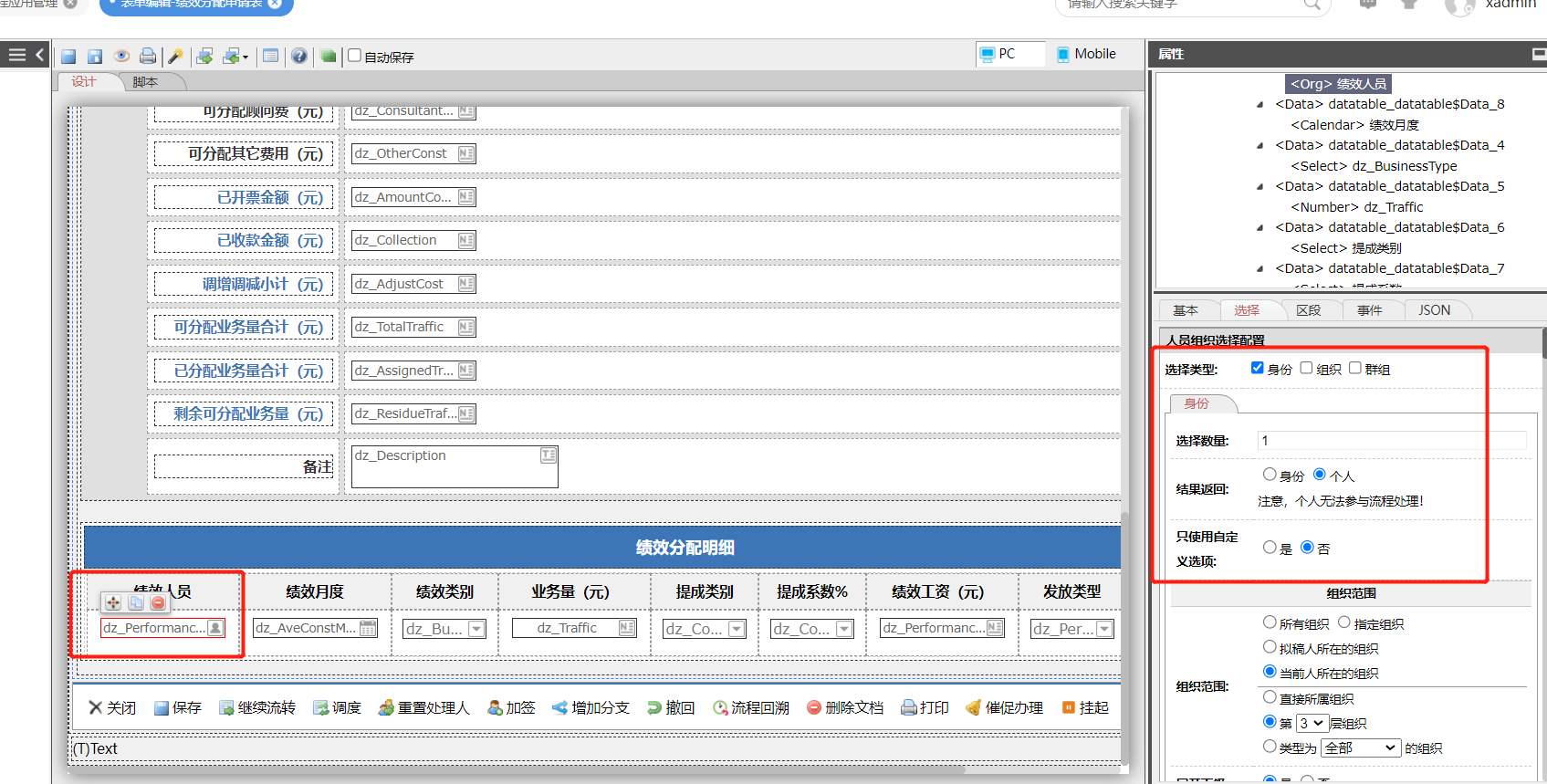Click the 删除文档 button
Viewport: 1547px width, 784px height.
click(845, 707)
